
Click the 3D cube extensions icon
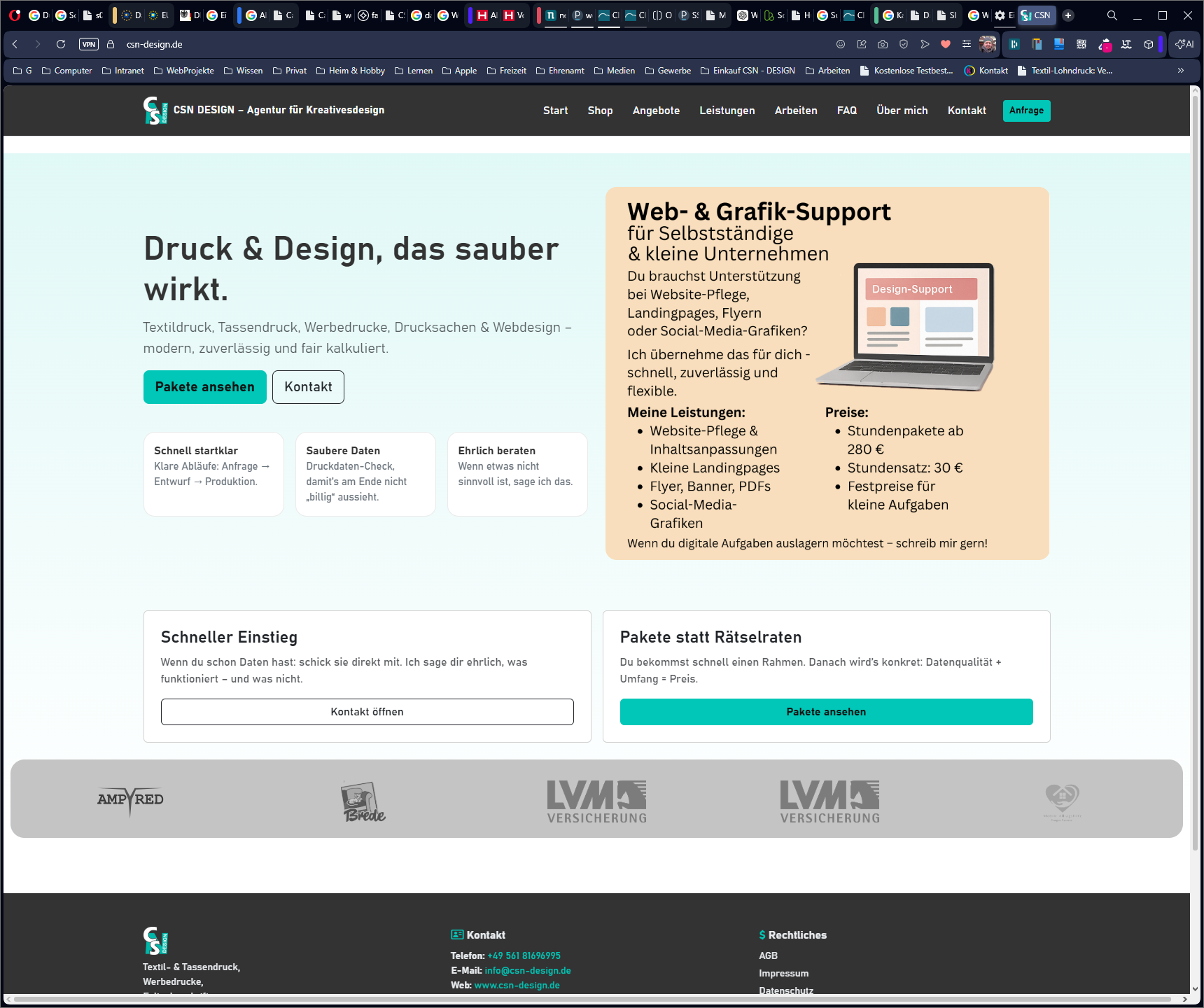tap(1149, 44)
